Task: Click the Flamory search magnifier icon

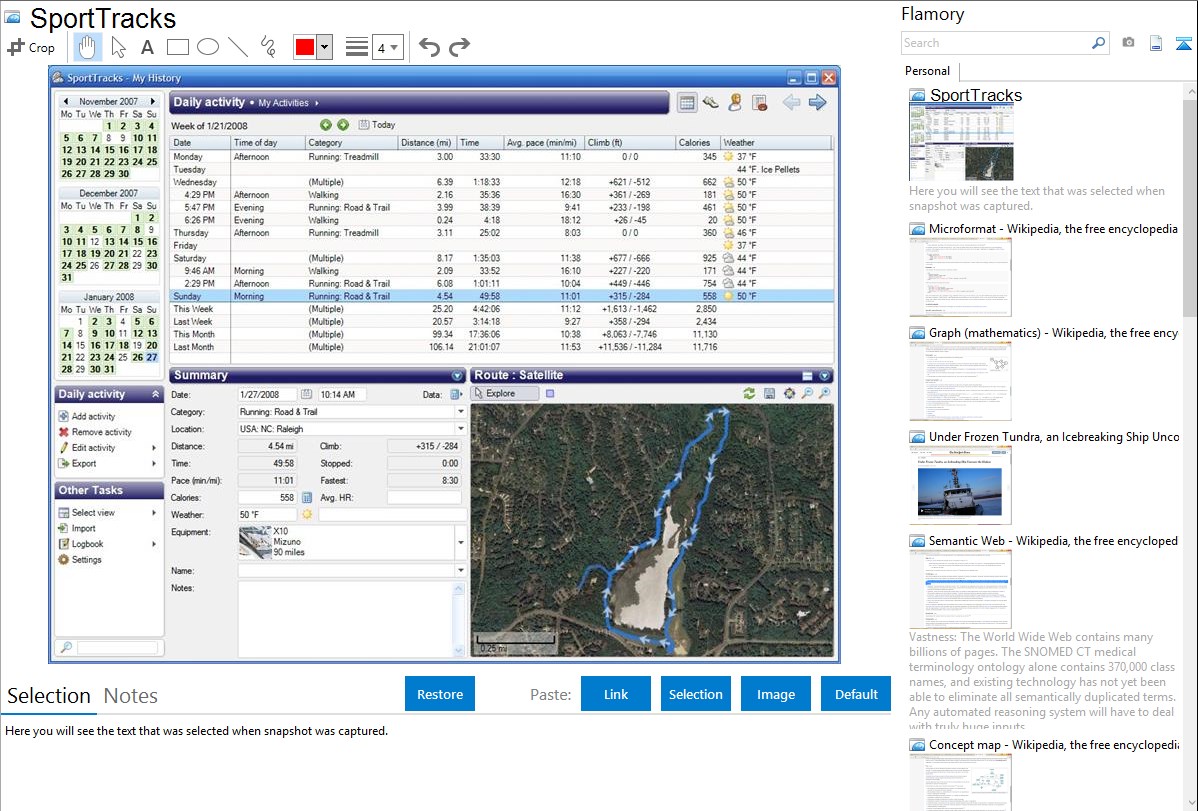Action: point(1098,43)
